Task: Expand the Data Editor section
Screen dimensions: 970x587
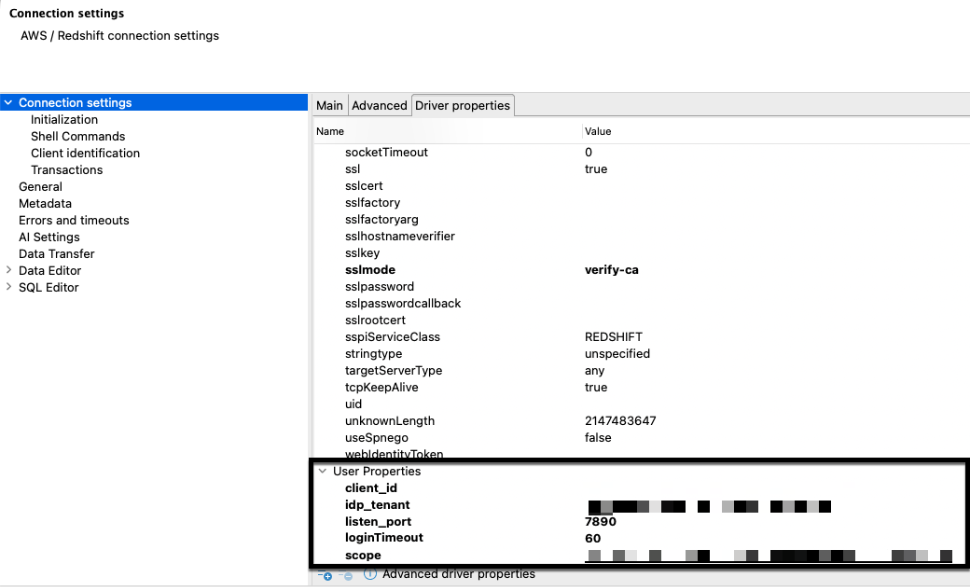Action: pyautogui.click(x=8, y=270)
